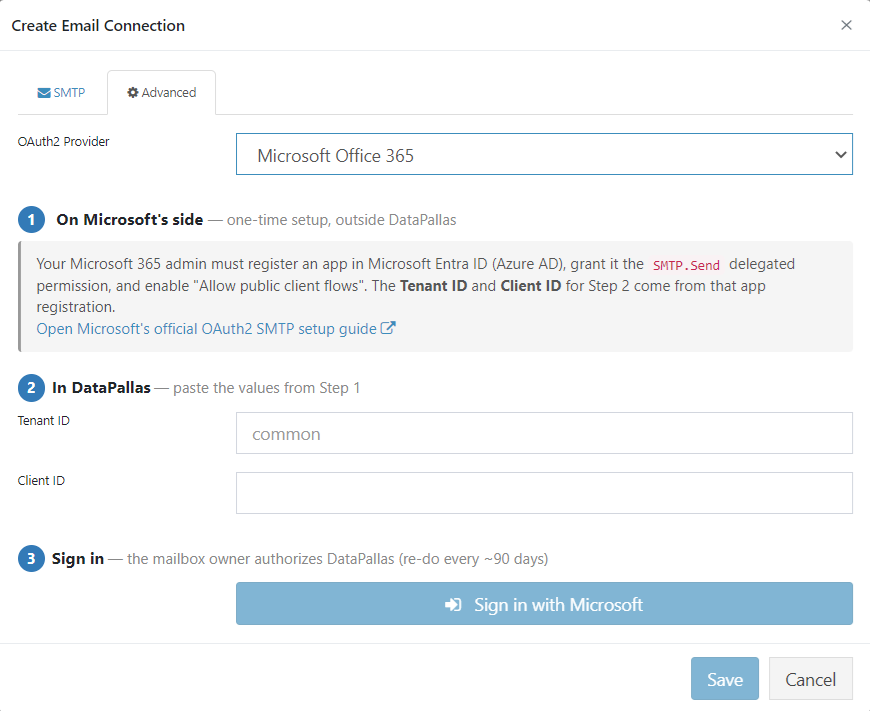Viewport: 870px width, 711px height.
Task: Click the gear icon on Advanced tab
Action: coord(133,93)
